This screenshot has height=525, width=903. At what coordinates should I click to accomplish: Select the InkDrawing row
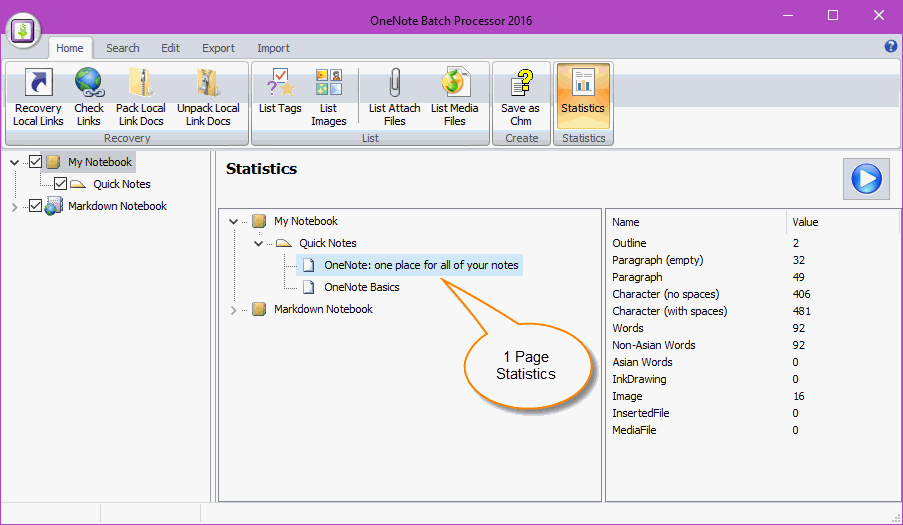click(x=753, y=379)
